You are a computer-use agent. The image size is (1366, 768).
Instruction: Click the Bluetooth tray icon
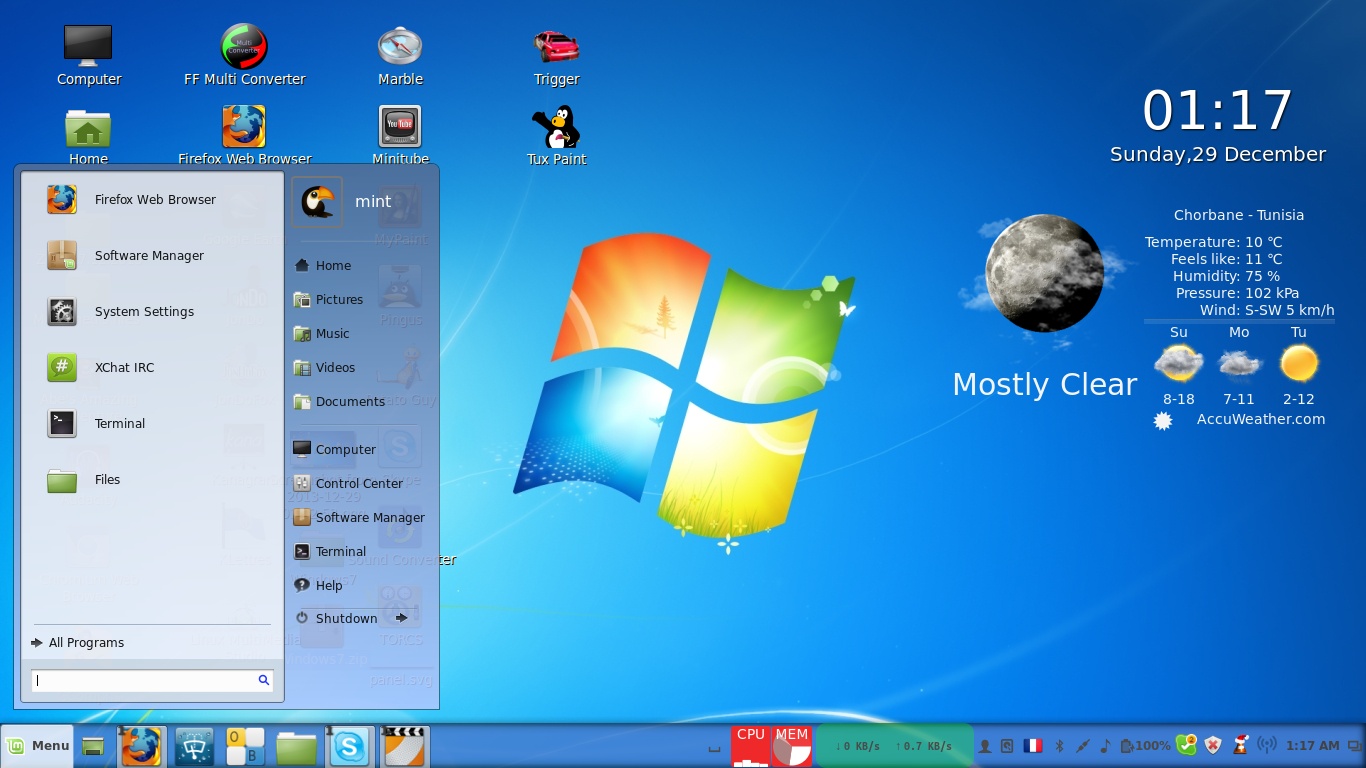click(x=1060, y=746)
